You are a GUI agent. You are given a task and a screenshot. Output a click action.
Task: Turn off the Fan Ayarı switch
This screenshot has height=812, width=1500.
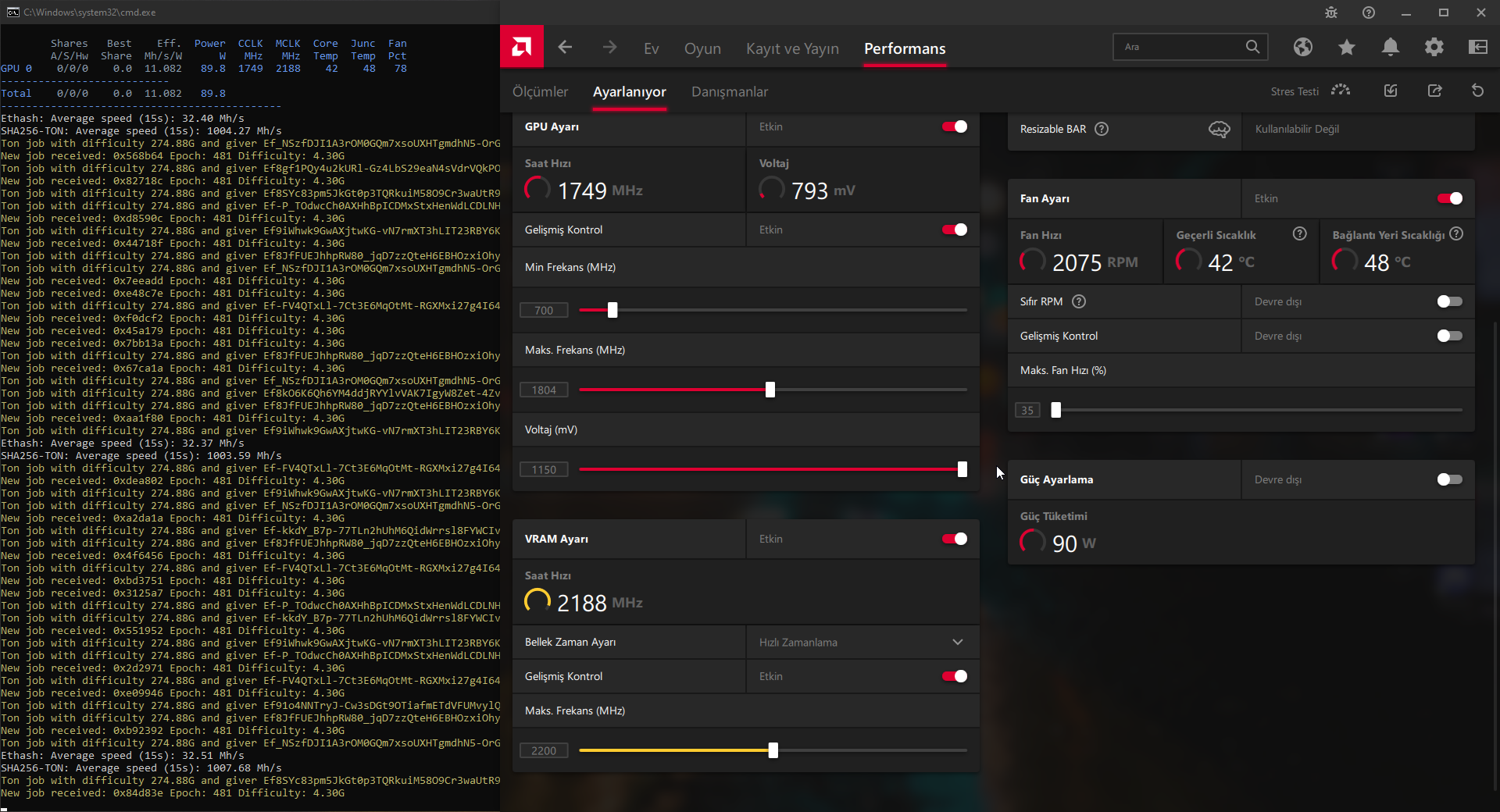[x=1450, y=198]
